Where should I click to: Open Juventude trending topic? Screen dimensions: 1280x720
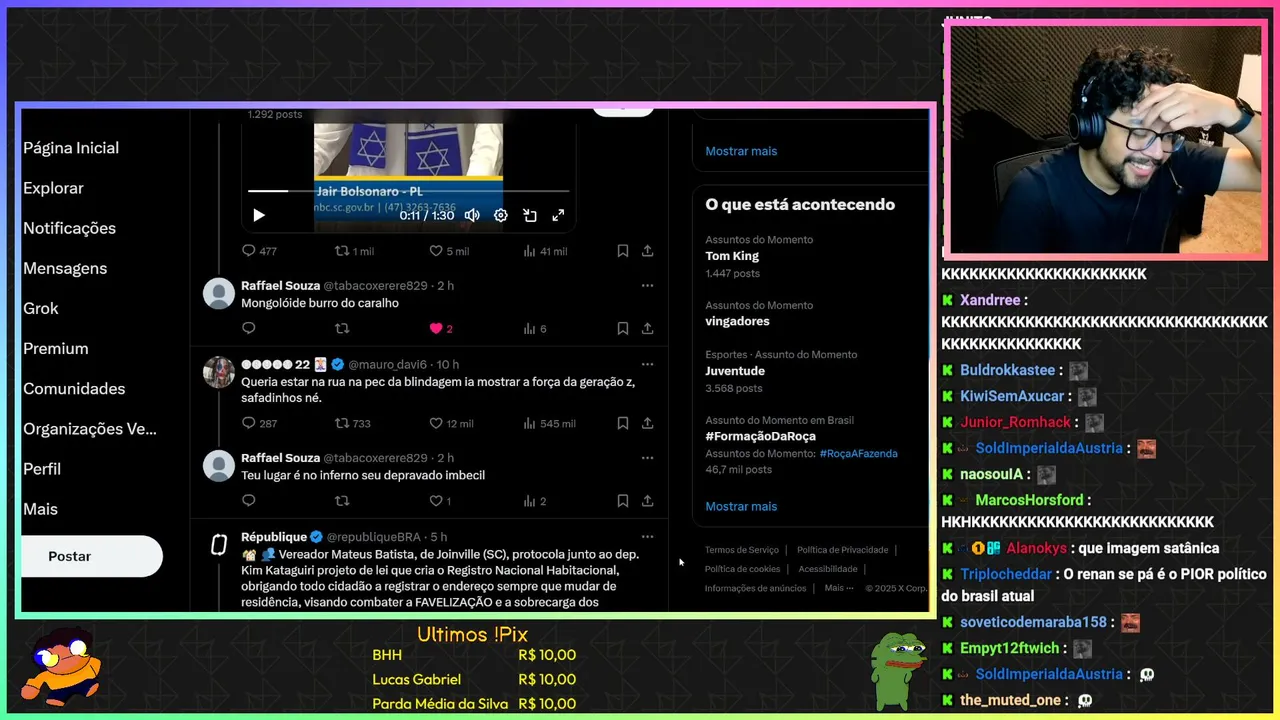pos(735,371)
